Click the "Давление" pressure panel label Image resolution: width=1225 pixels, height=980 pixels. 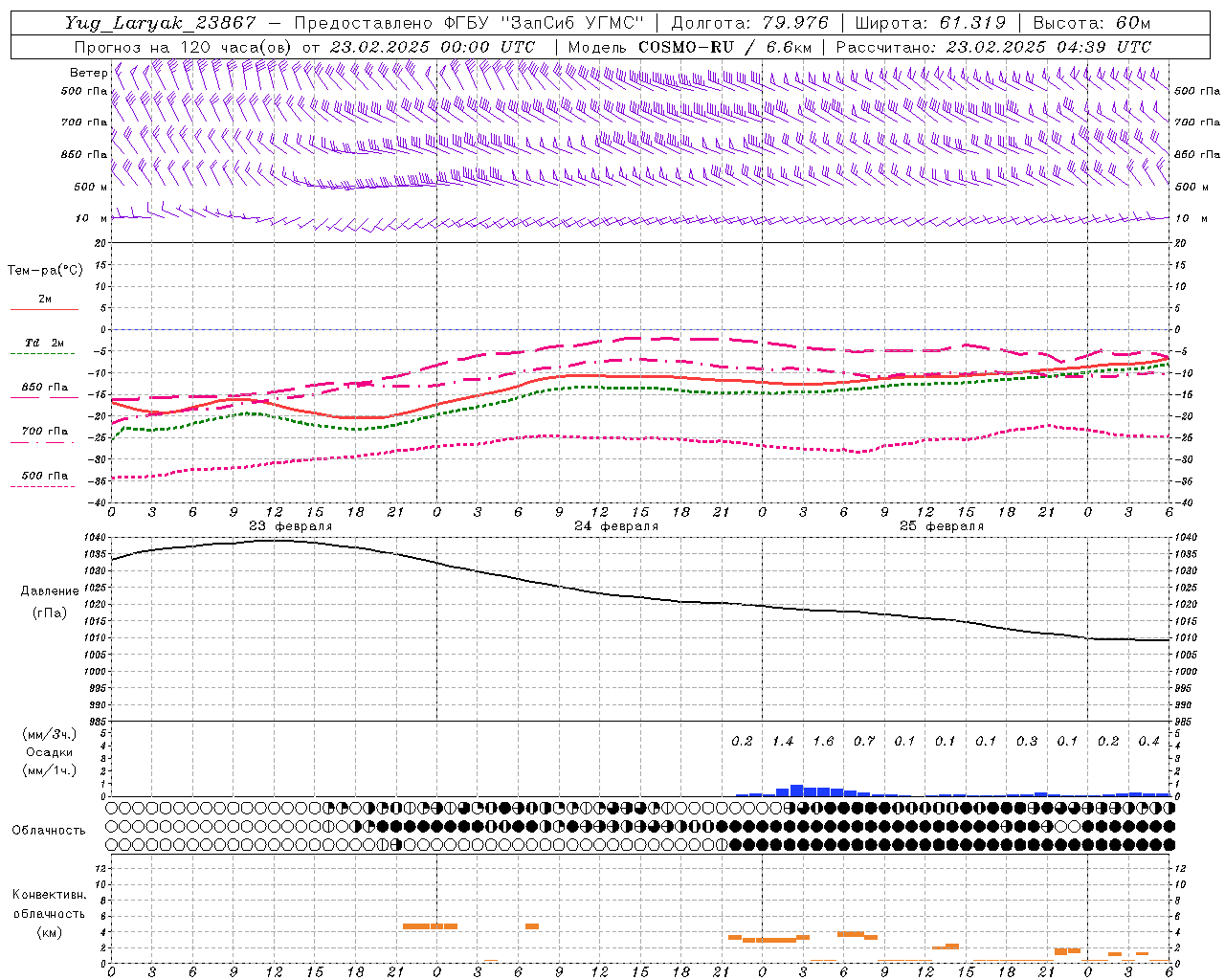coord(50,591)
